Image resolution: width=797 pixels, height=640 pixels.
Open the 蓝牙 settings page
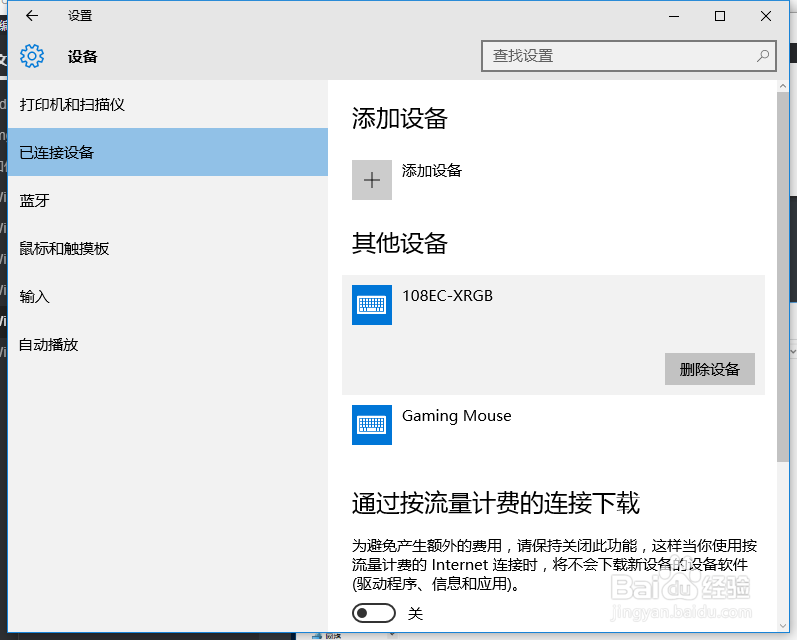(x=168, y=200)
